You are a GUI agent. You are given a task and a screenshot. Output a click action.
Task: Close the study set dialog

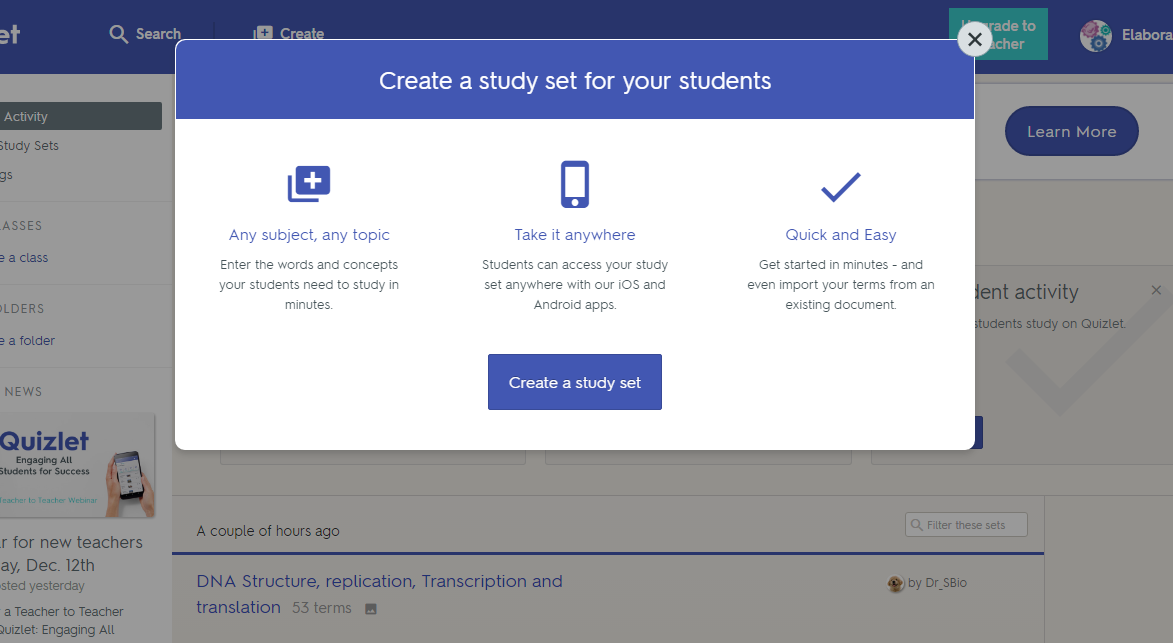coord(974,40)
